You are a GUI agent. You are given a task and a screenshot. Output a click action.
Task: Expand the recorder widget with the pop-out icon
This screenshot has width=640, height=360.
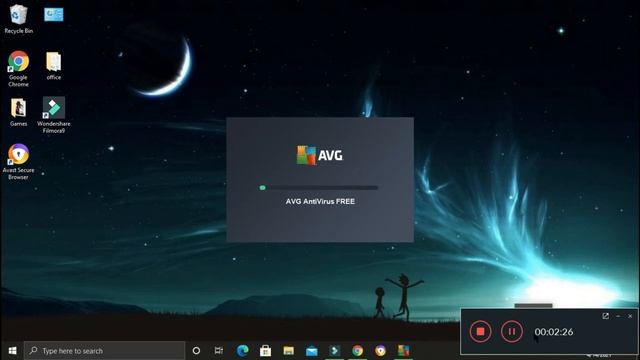click(x=605, y=316)
